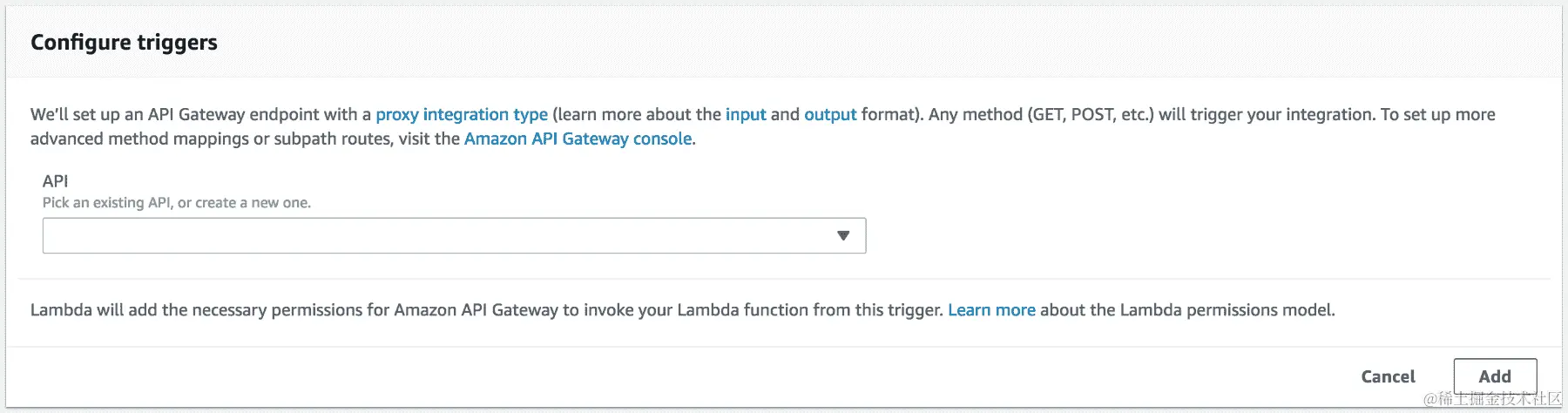Visit the Amazon API Gateway console link

click(x=578, y=139)
